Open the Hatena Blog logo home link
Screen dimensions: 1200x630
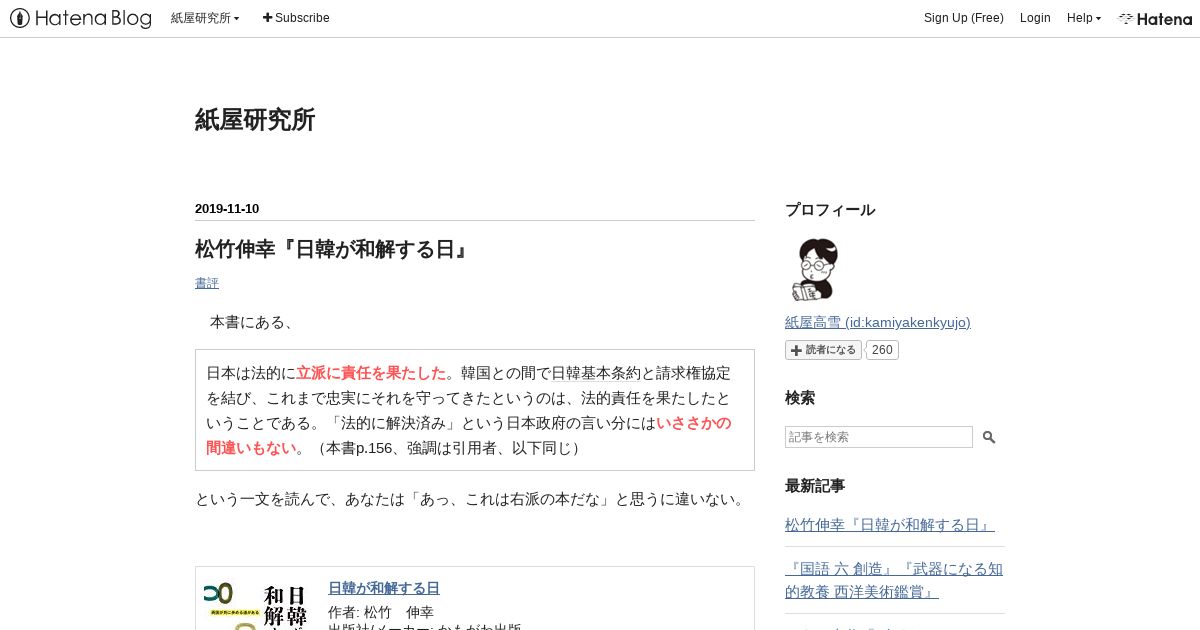81,18
